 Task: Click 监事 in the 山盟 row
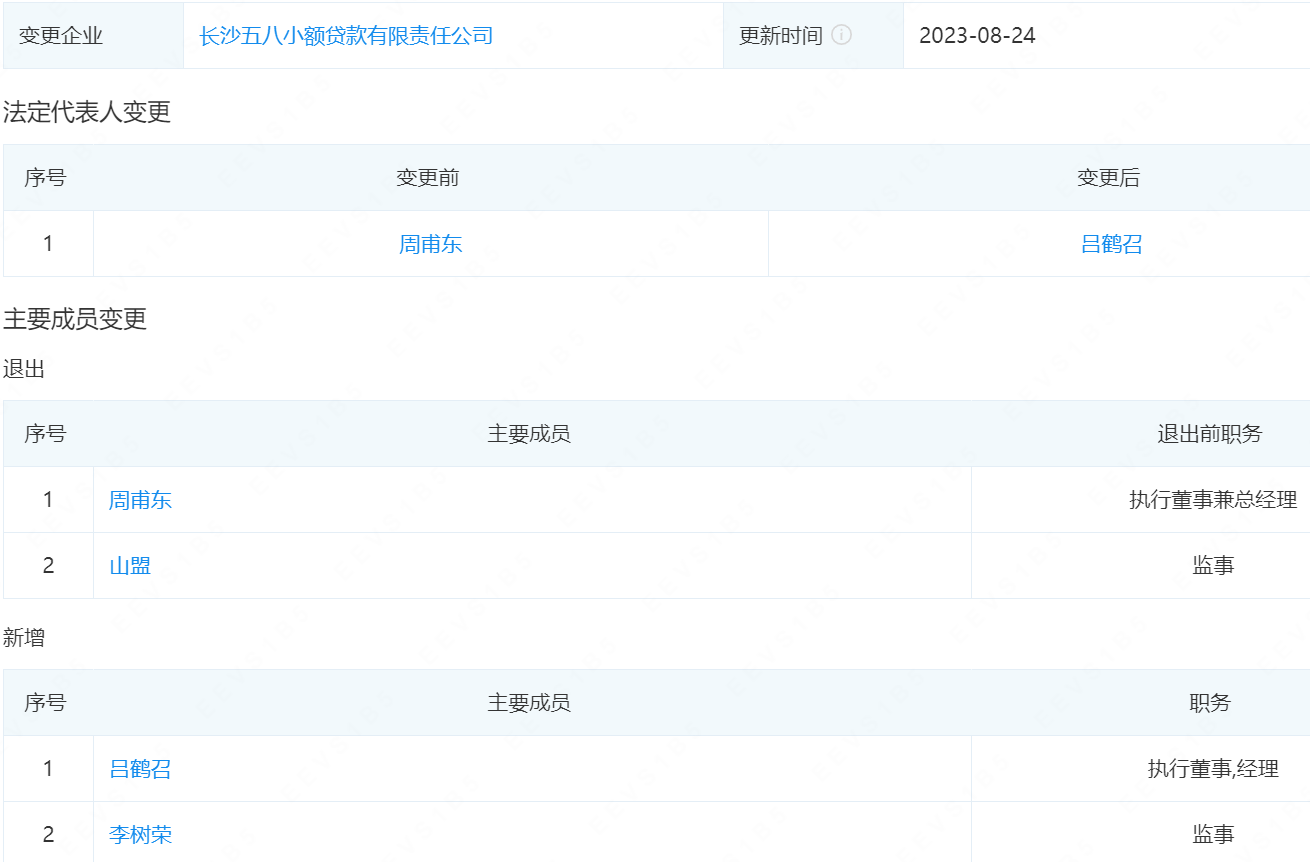pos(1213,566)
